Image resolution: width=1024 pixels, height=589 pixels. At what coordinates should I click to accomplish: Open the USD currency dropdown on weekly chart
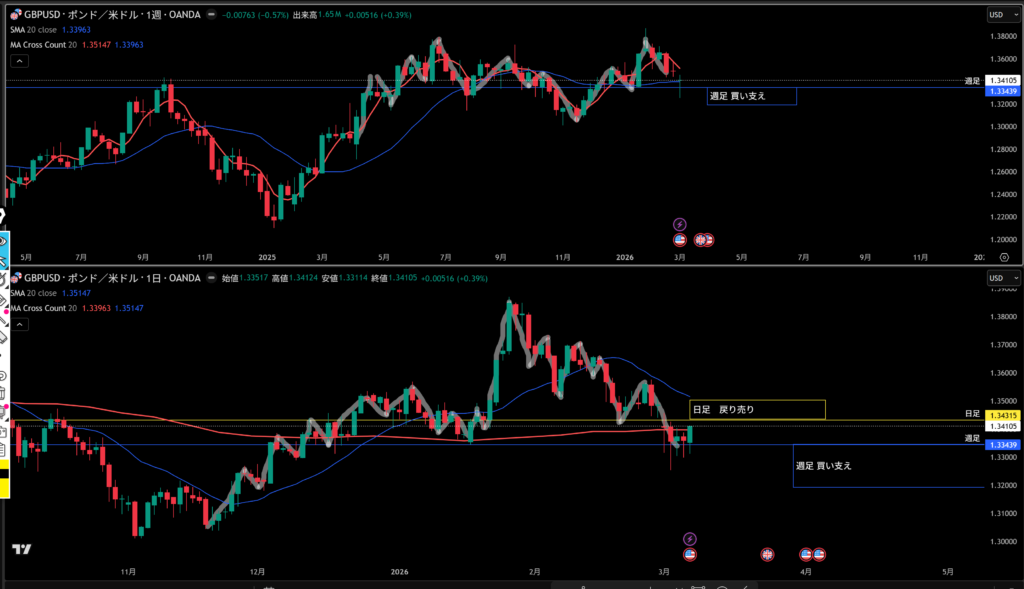(1001, 15)
